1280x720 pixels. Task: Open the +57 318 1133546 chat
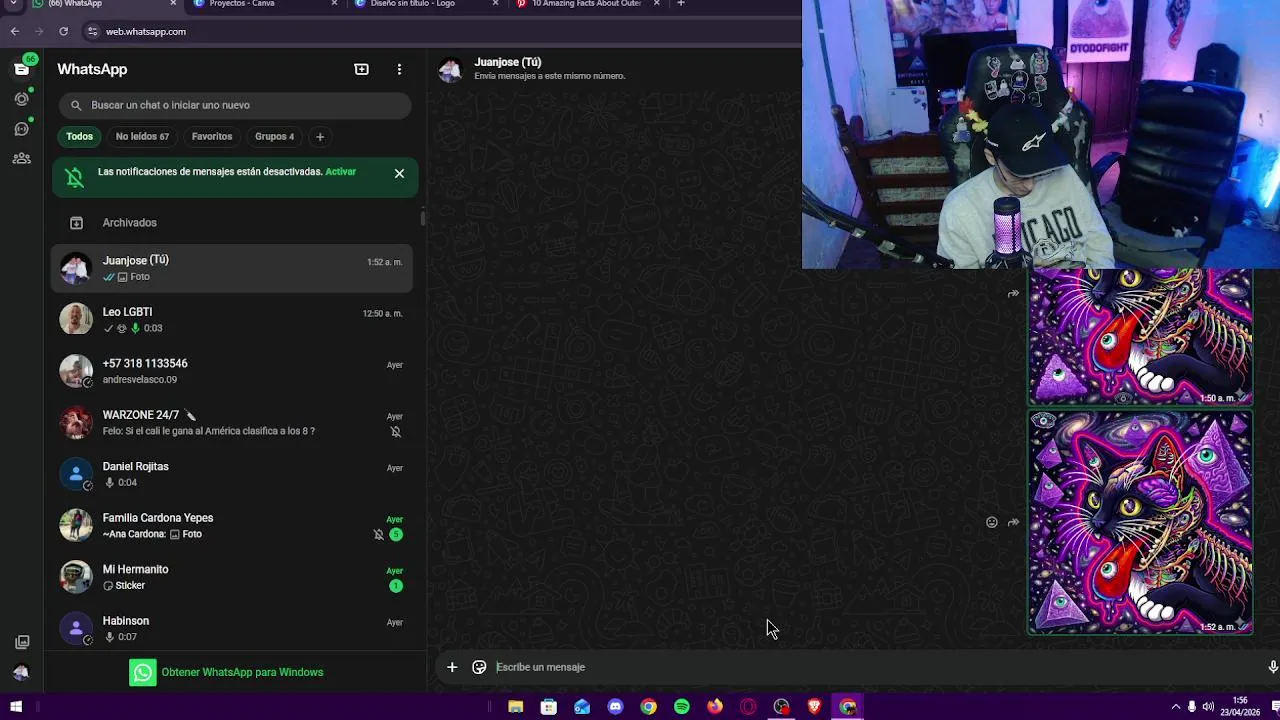pos(232,371)
